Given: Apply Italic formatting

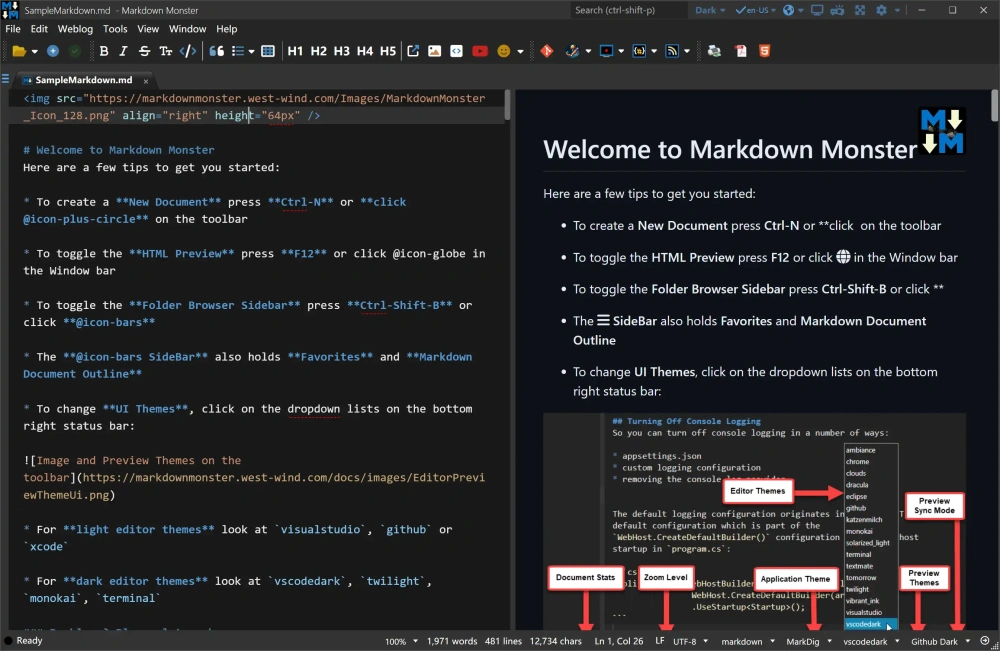Looking at the screenshot, I should tap(123, 51).
